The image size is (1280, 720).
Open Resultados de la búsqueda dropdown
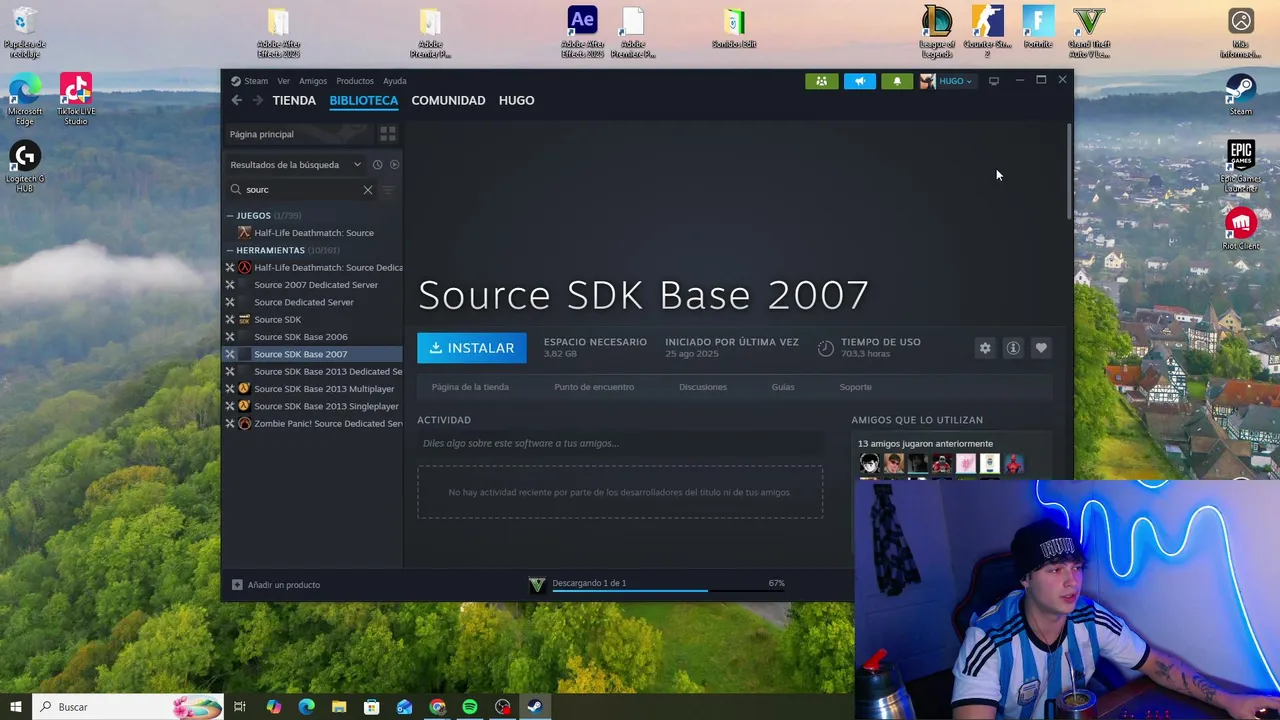(x=296, y=165)
